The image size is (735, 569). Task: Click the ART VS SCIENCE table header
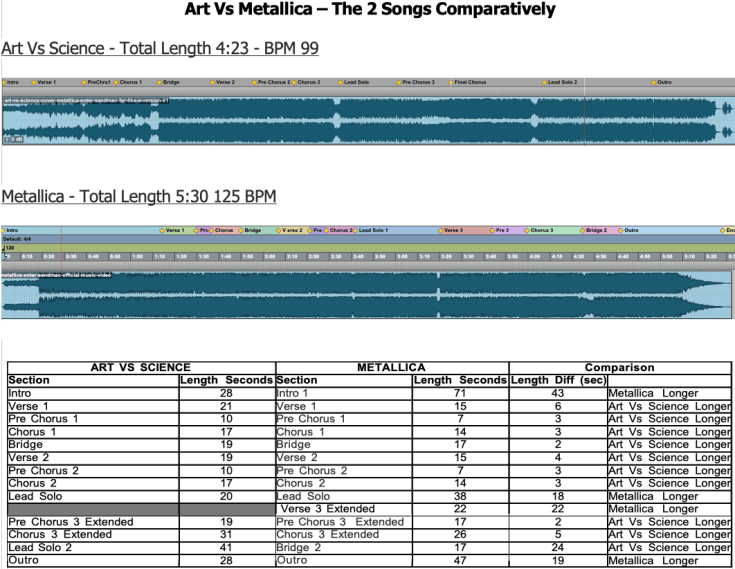(x=140, y=368)
